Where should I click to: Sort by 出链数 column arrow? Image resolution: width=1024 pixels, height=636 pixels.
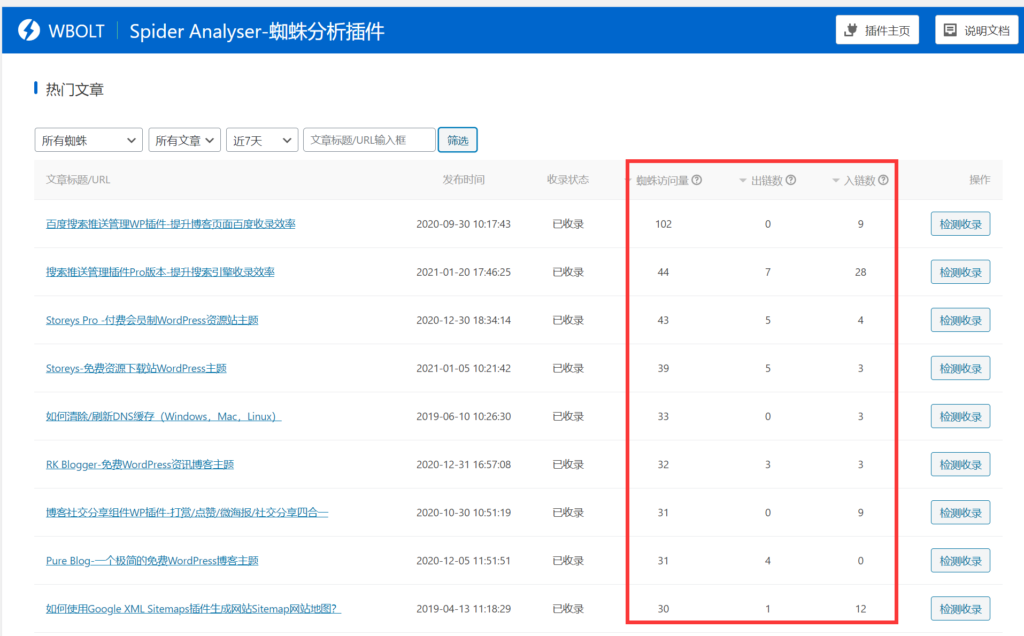(x=743, y=181)
